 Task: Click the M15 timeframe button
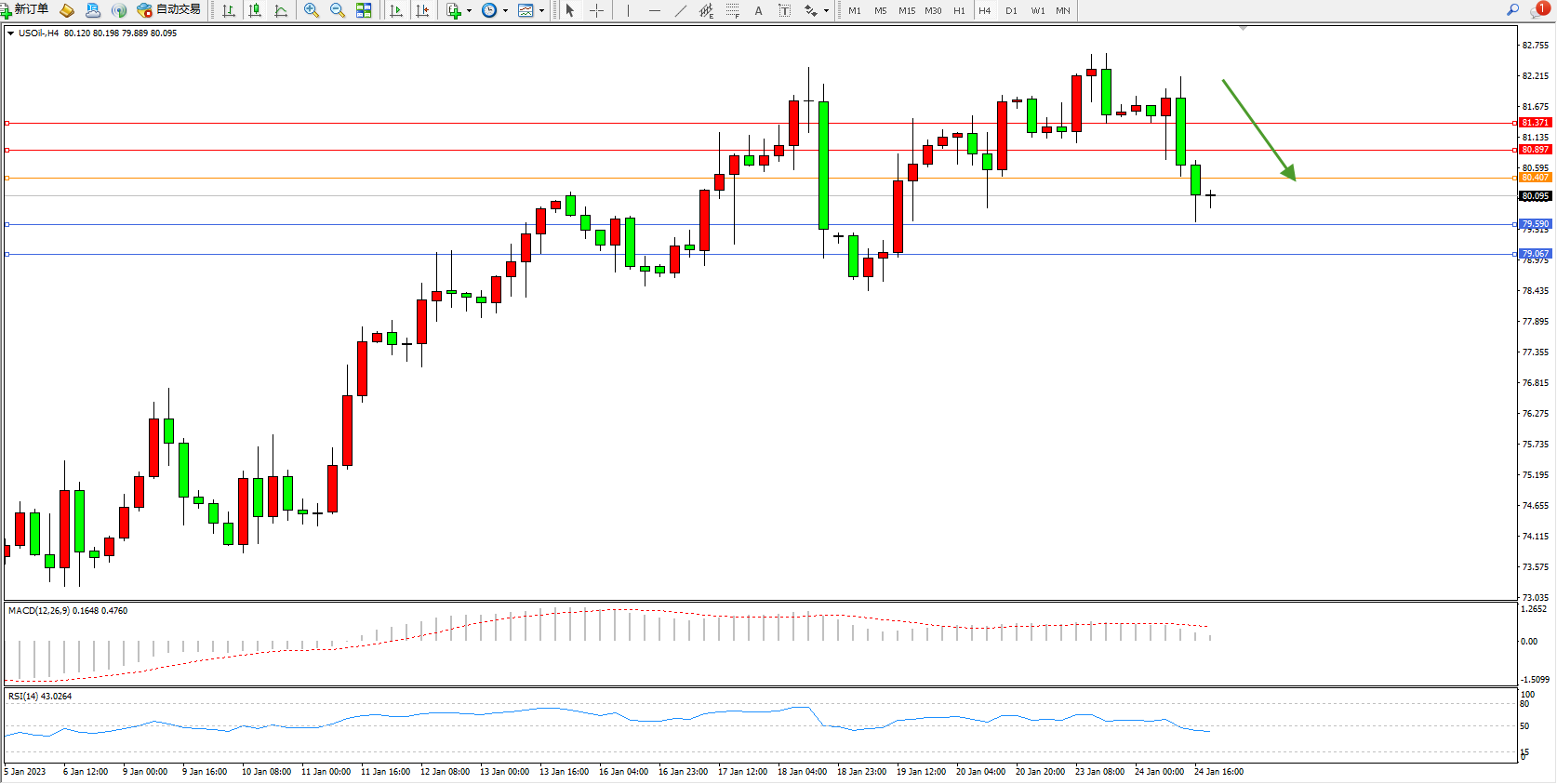pos(906,10)
